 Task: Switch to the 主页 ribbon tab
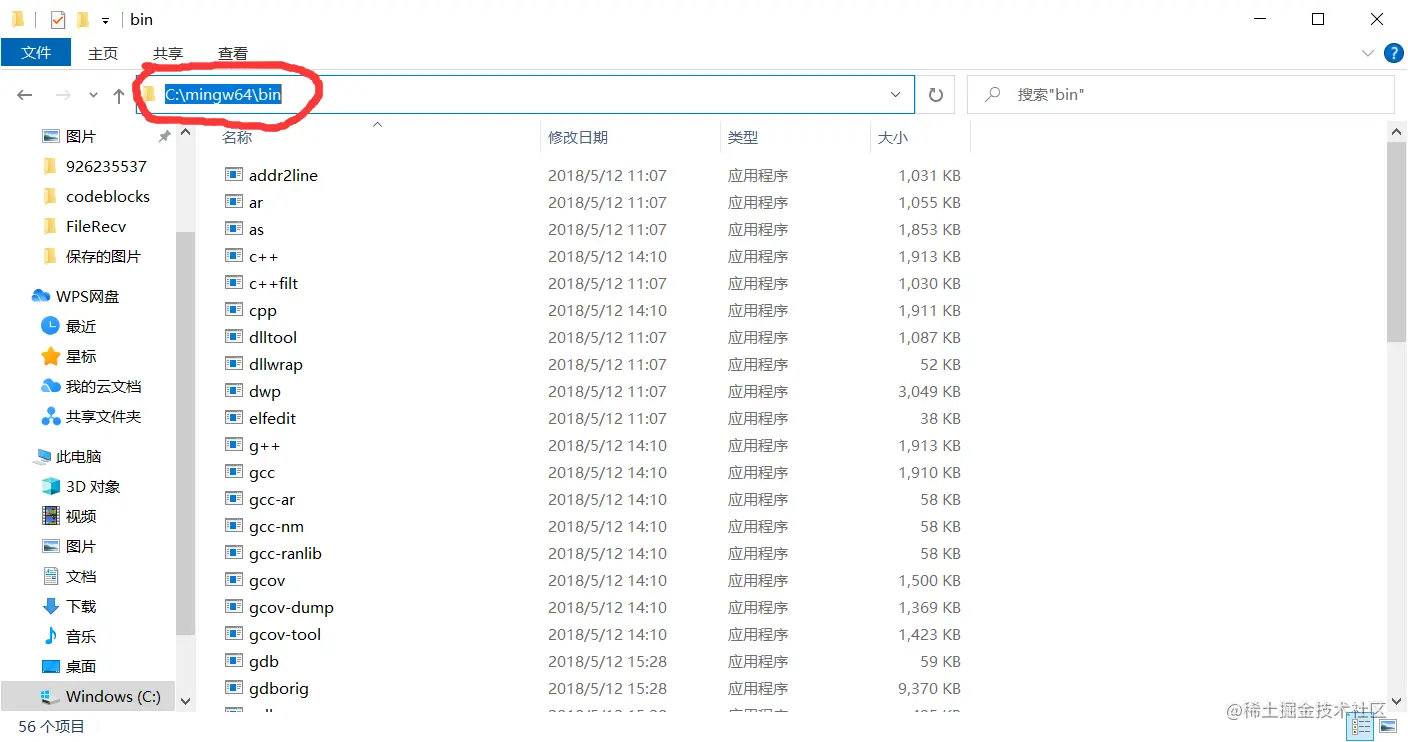tap(103, 54)
